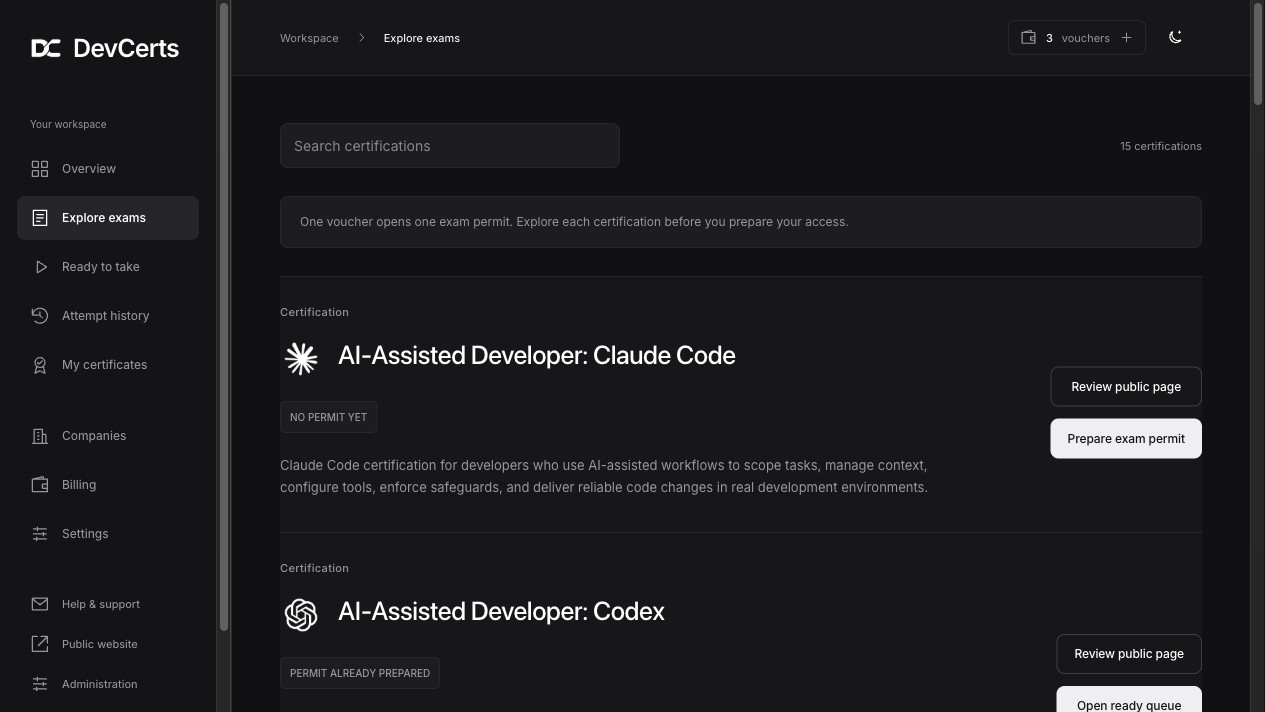Screen dimensions: 1265x712
Task: Open Settings from the sidebar
Action: [108, 534]
